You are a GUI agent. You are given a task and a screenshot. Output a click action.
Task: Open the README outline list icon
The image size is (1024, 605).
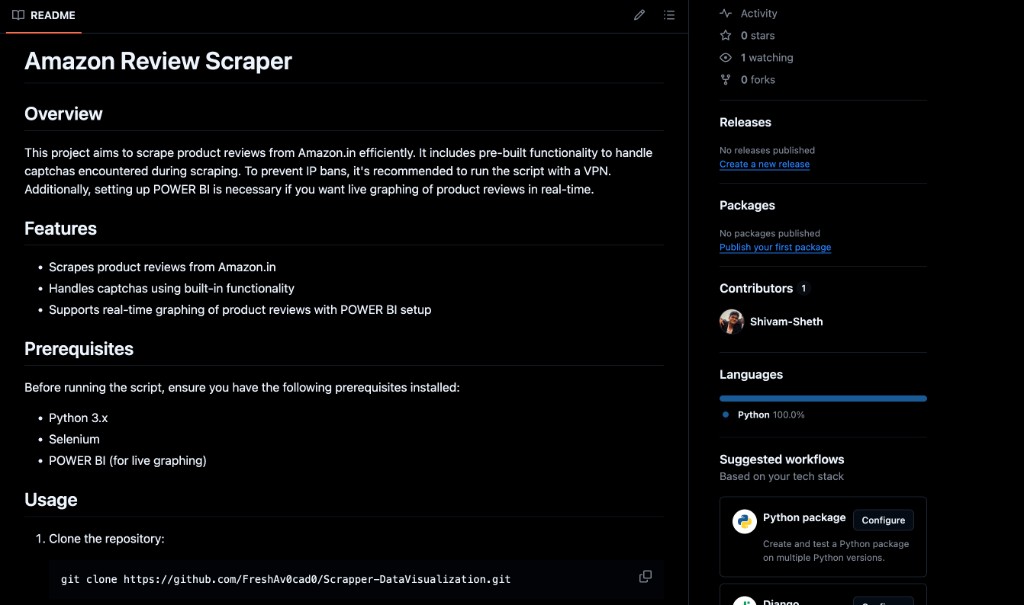tap(669, 15)
